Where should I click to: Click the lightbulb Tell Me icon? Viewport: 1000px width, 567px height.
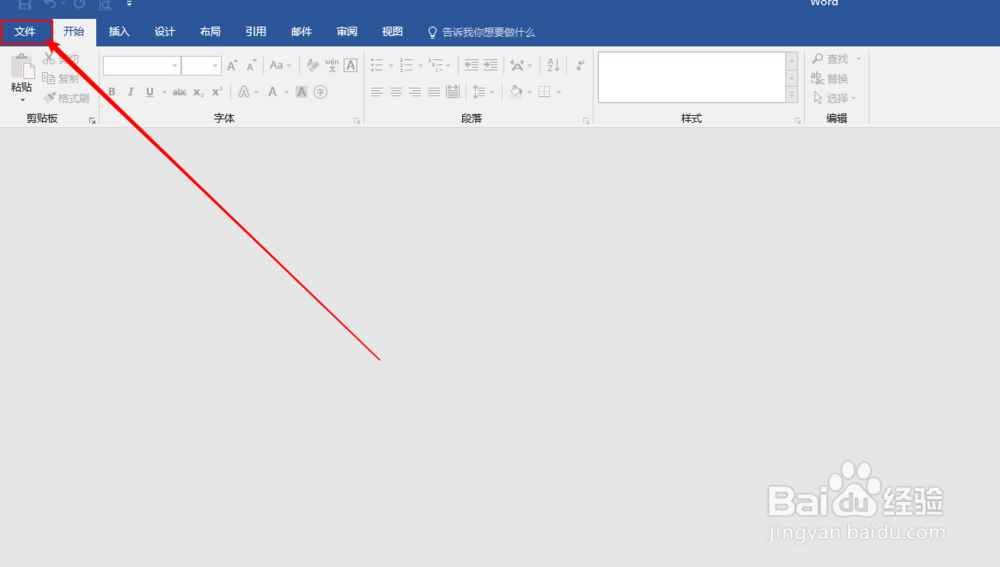(x=432, y=33)
